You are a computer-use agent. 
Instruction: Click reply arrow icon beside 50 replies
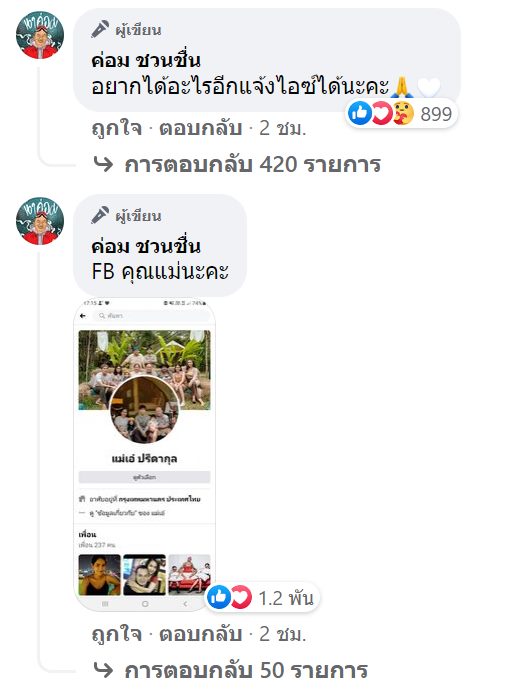(x=103, y=670)
